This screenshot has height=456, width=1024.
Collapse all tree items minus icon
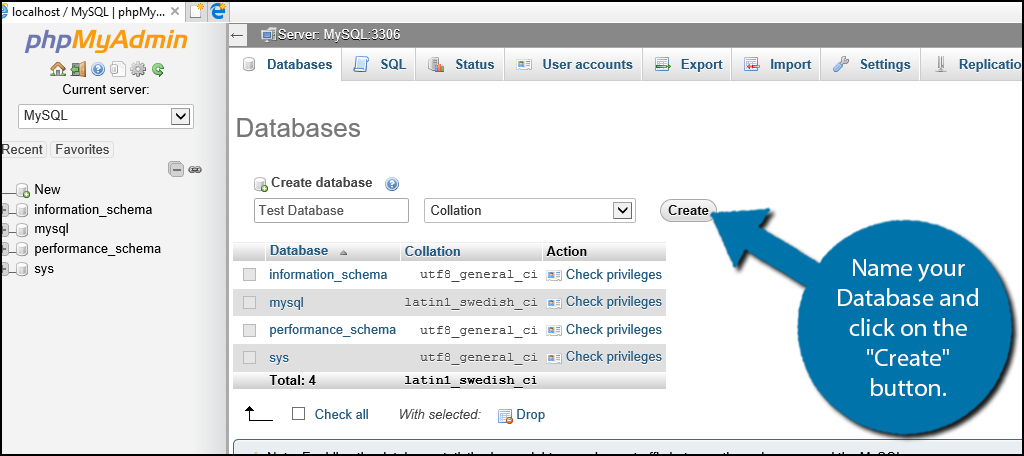click(x=176, y=169)
